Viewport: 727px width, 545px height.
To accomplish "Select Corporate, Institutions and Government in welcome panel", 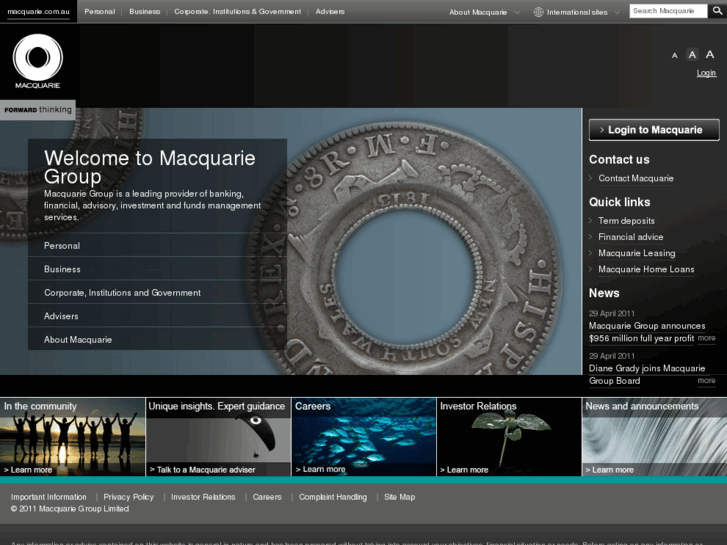I will click(x=157, y=293).
